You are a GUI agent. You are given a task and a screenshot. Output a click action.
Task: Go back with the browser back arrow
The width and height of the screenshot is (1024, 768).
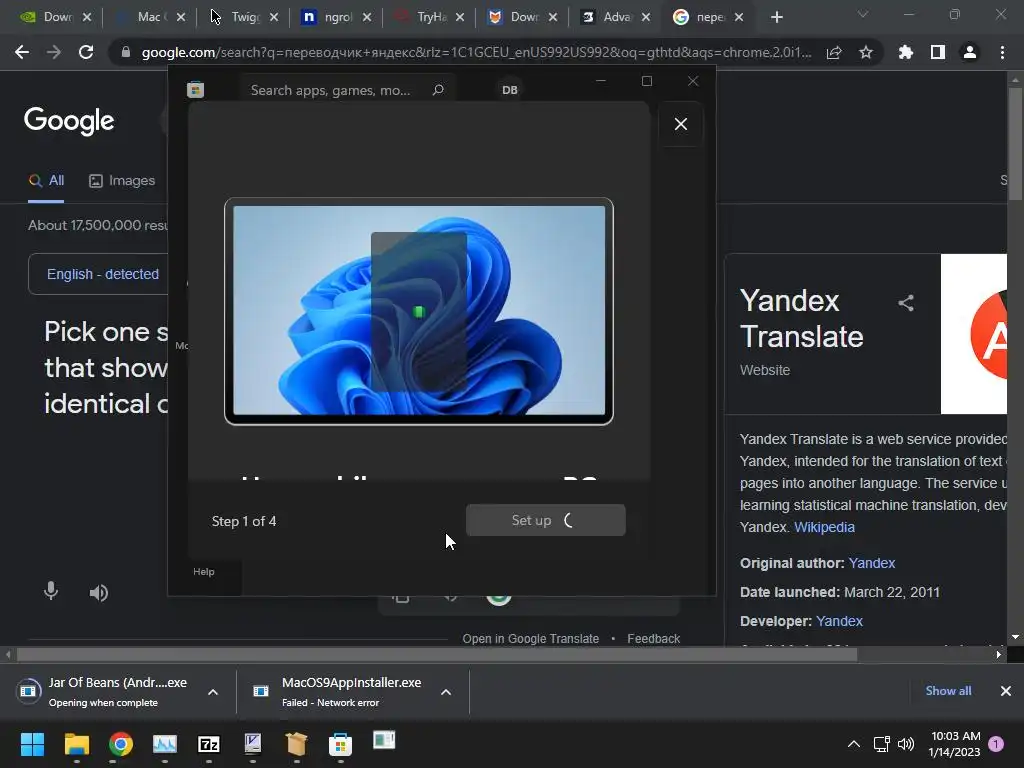(22, 52)
